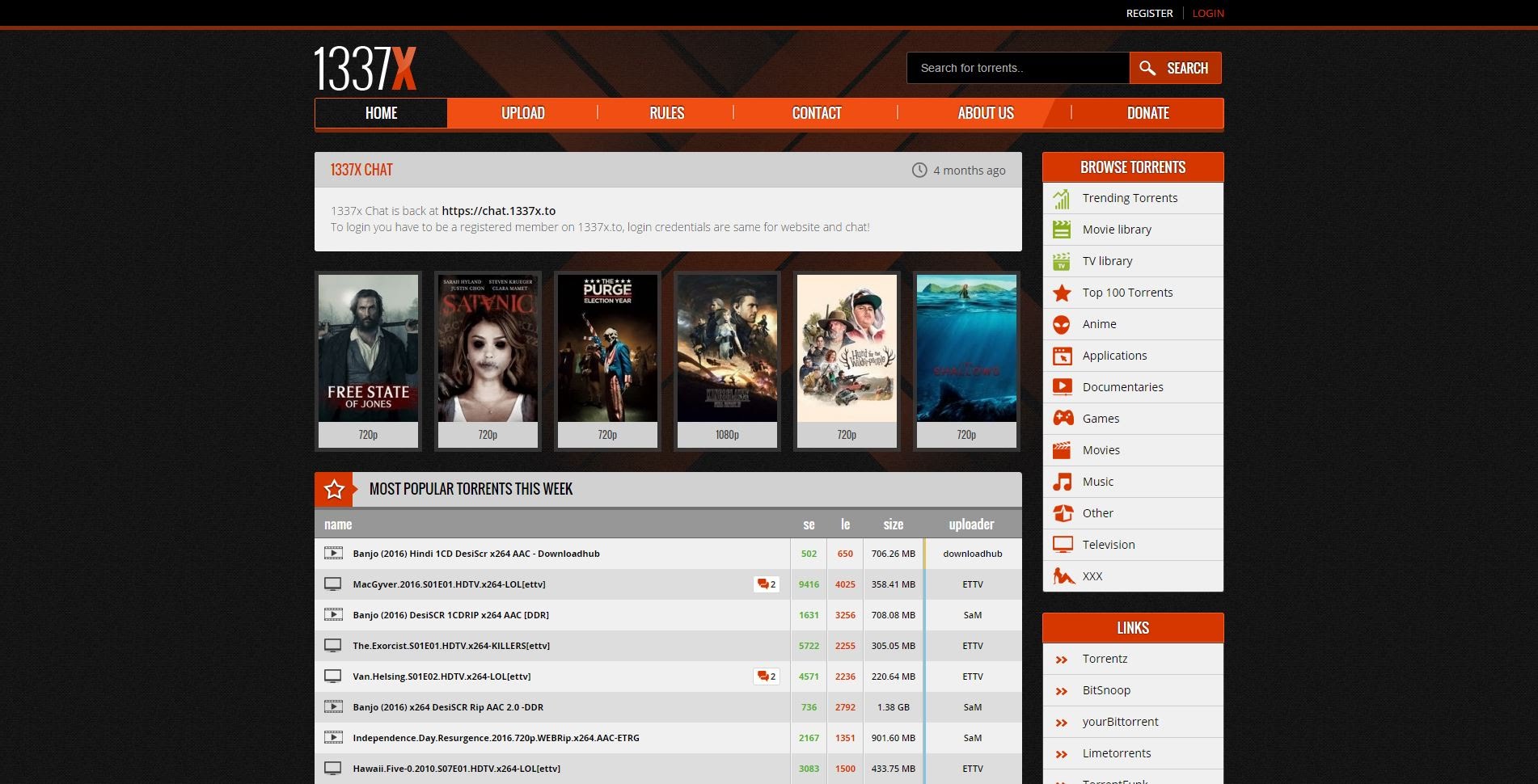
Task: Open the Donate navigation item
Action: coord(1147,113)
